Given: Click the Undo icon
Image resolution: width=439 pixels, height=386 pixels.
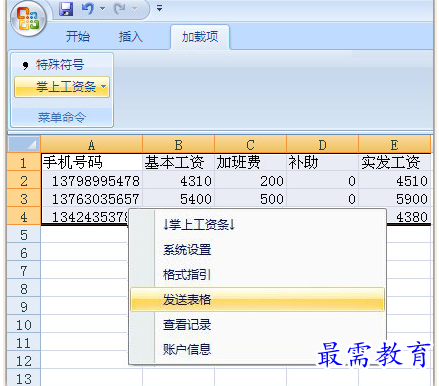Looking at the screenshot, I should (x=88, y=8).
